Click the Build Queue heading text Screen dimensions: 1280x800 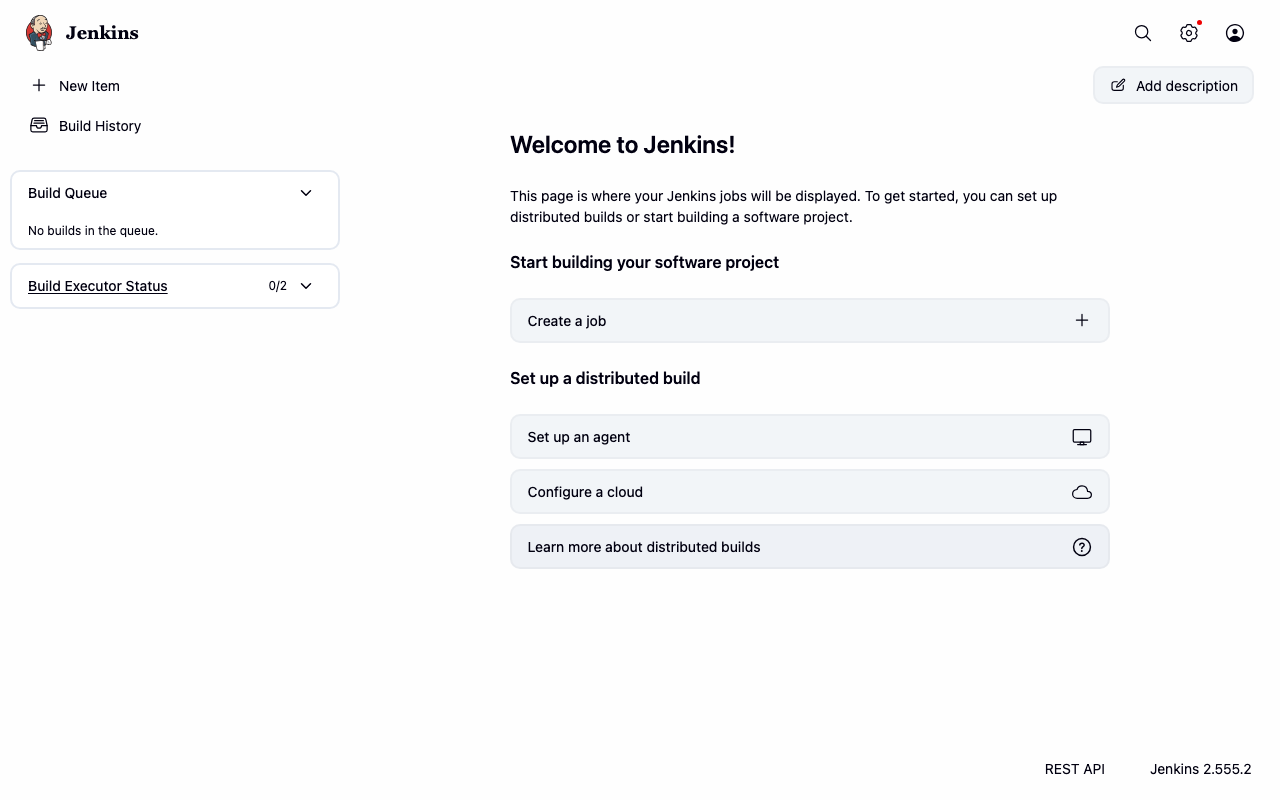[68, 193]
